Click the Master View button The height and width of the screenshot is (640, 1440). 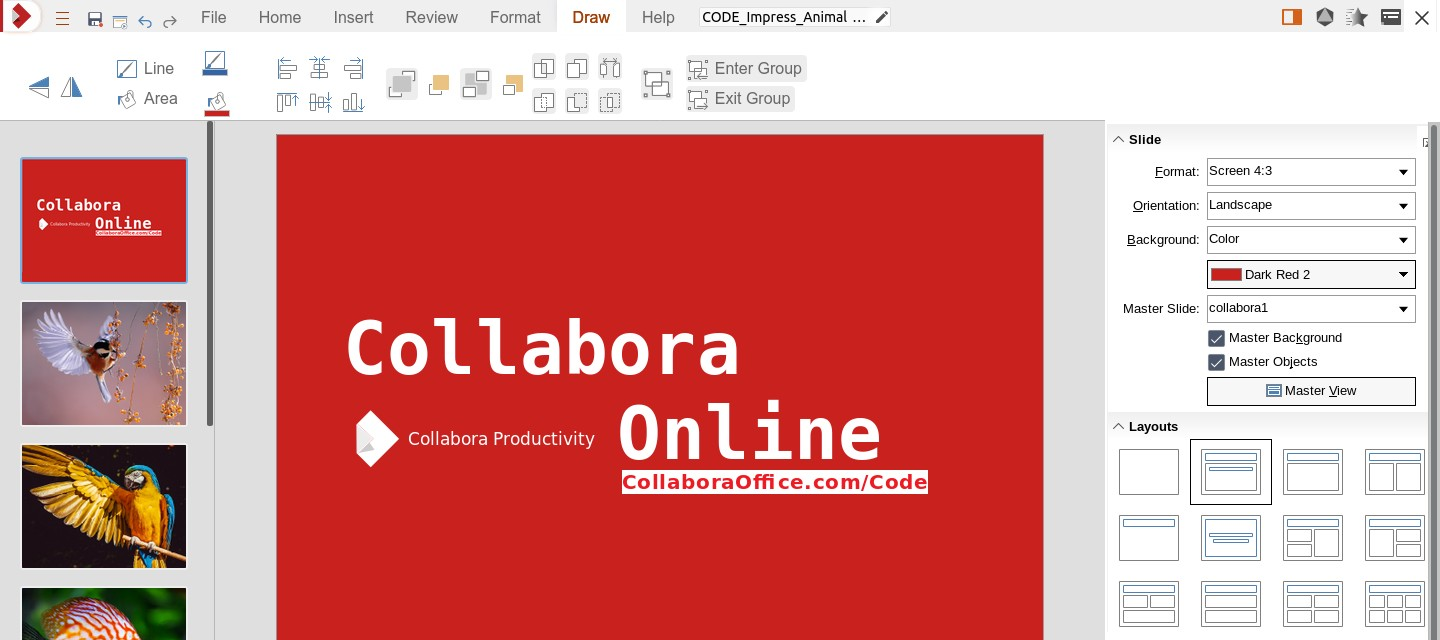click(1311, 391)
